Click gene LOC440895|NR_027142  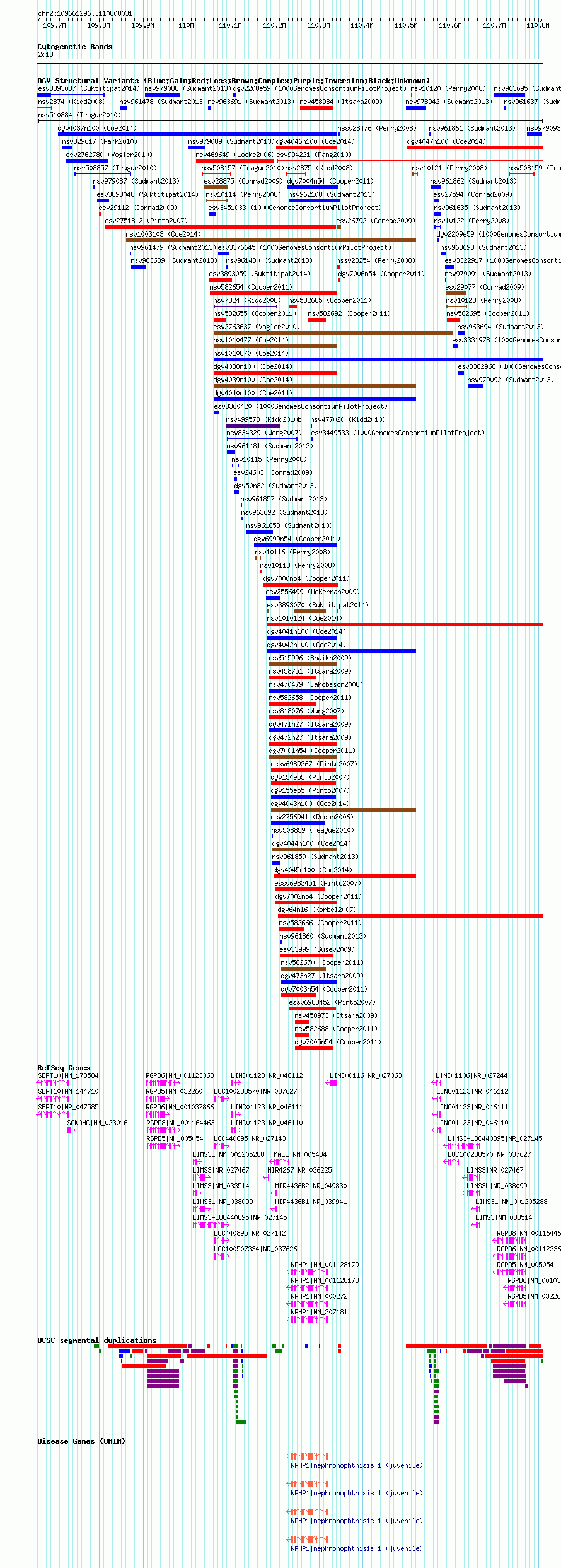pos(250,1233)
